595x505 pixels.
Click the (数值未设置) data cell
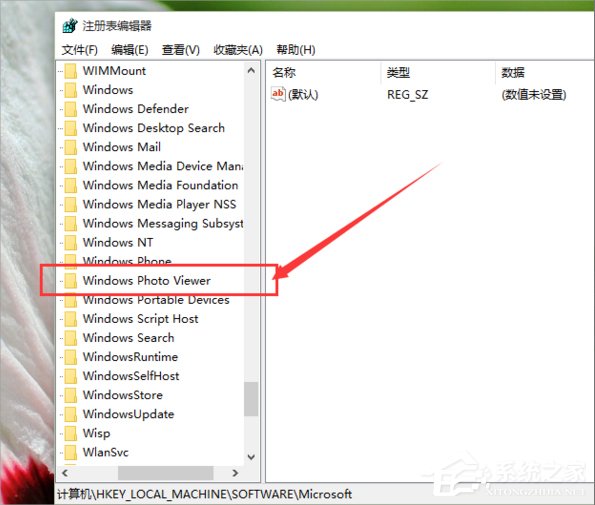point(534,94)
